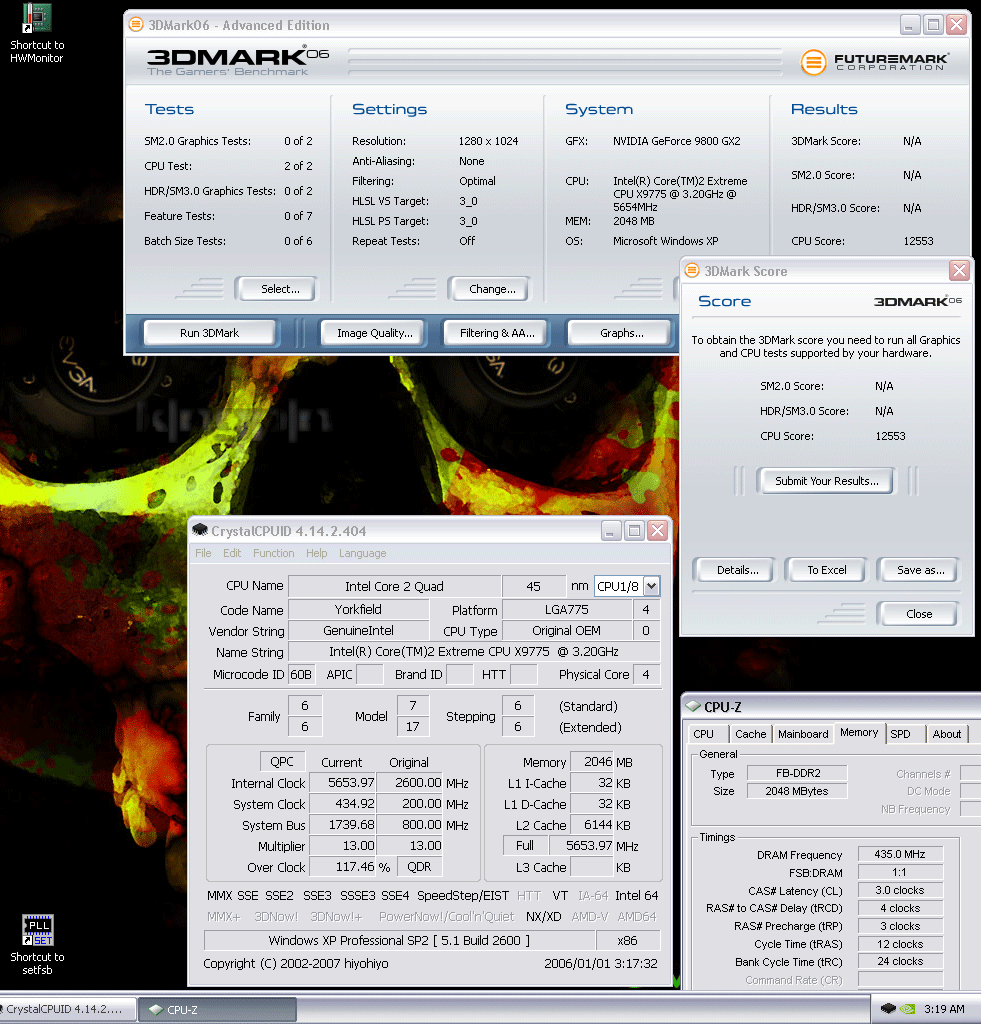Click the Full clock mode box
Viewport: 981px width, 1024px height.
click(525, 846)
